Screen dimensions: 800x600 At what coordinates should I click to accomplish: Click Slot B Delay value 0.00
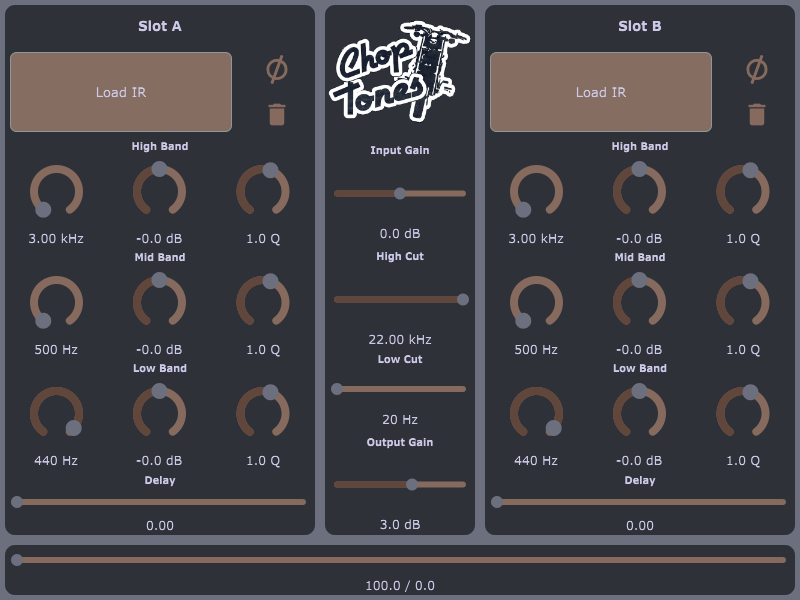pyautogui.click(x=640, y=526)
